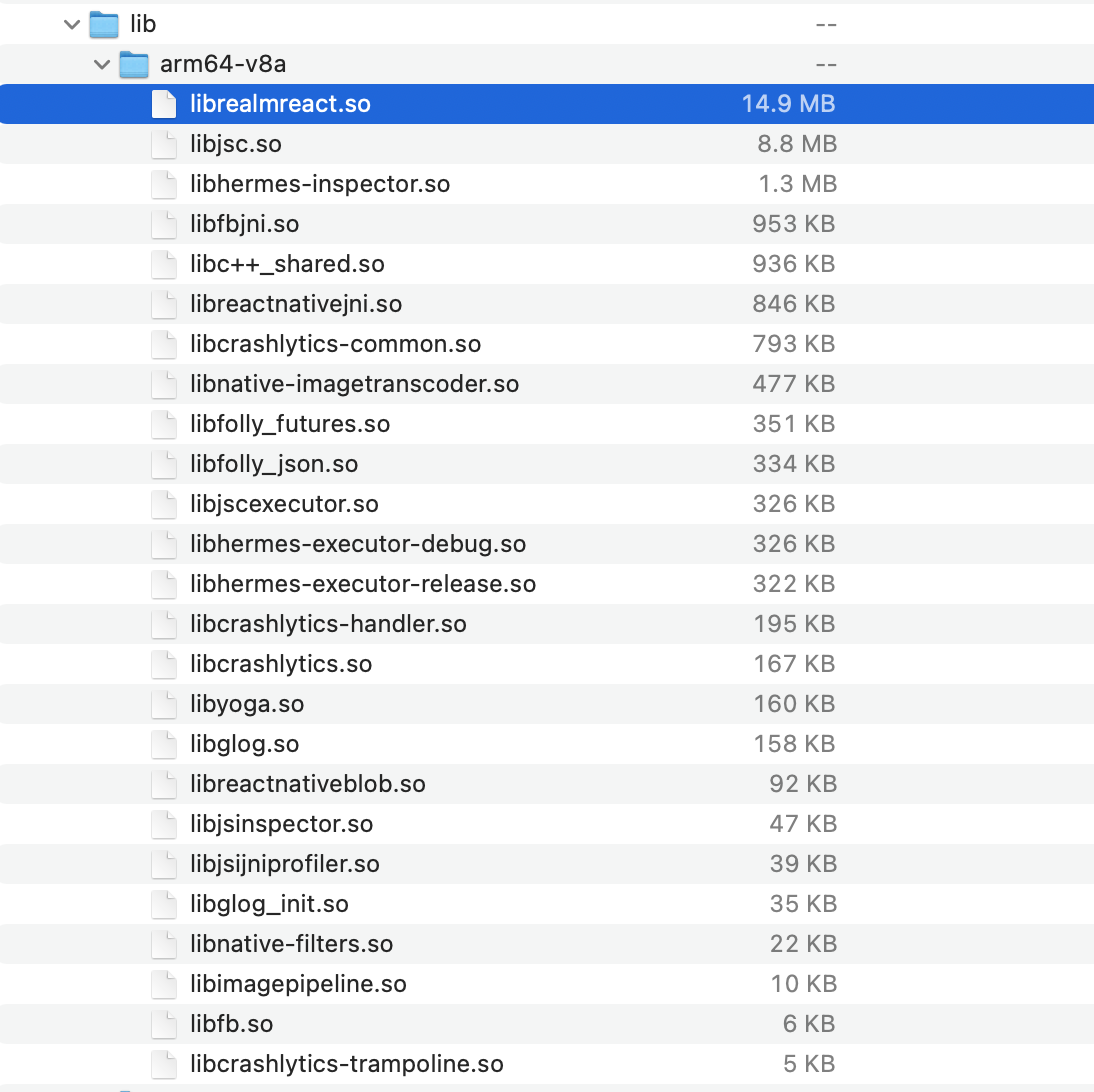Click the libc++_shared.so file icon

tap(164, 264)
